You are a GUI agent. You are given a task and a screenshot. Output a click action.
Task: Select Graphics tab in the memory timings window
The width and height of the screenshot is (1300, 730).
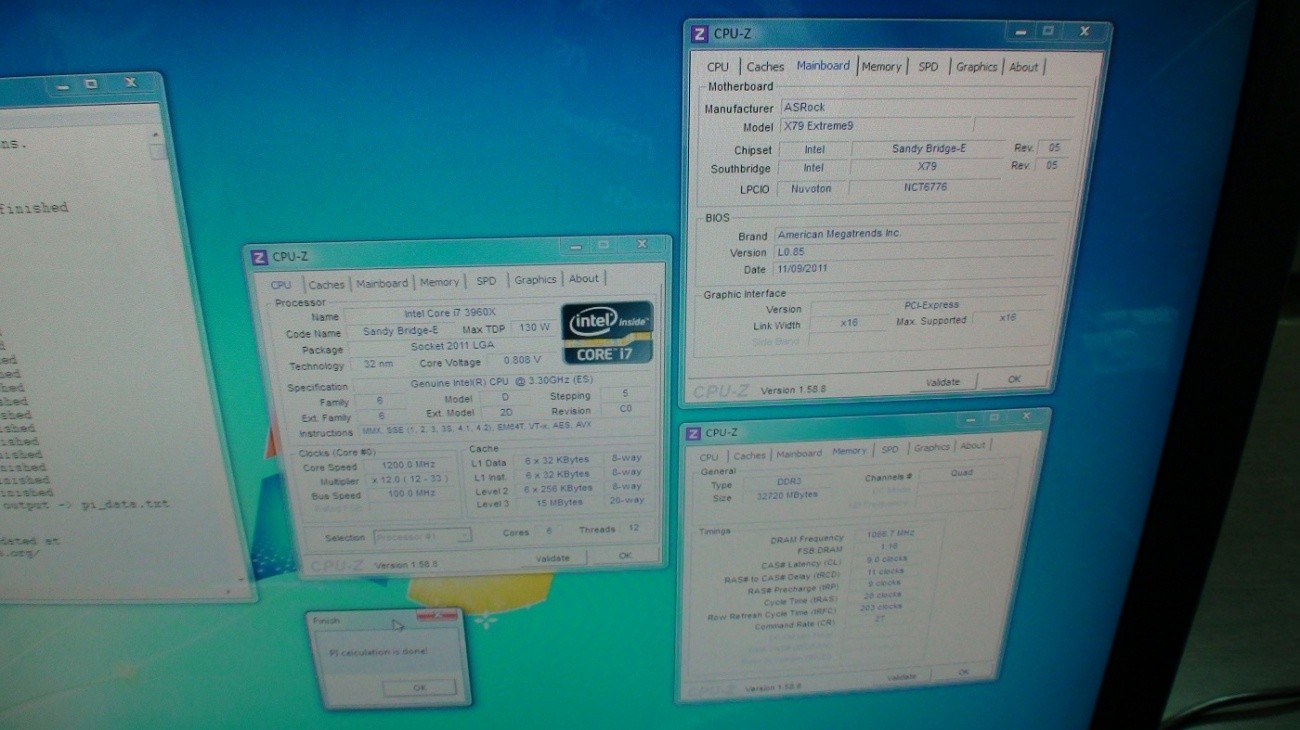[931, 448]
